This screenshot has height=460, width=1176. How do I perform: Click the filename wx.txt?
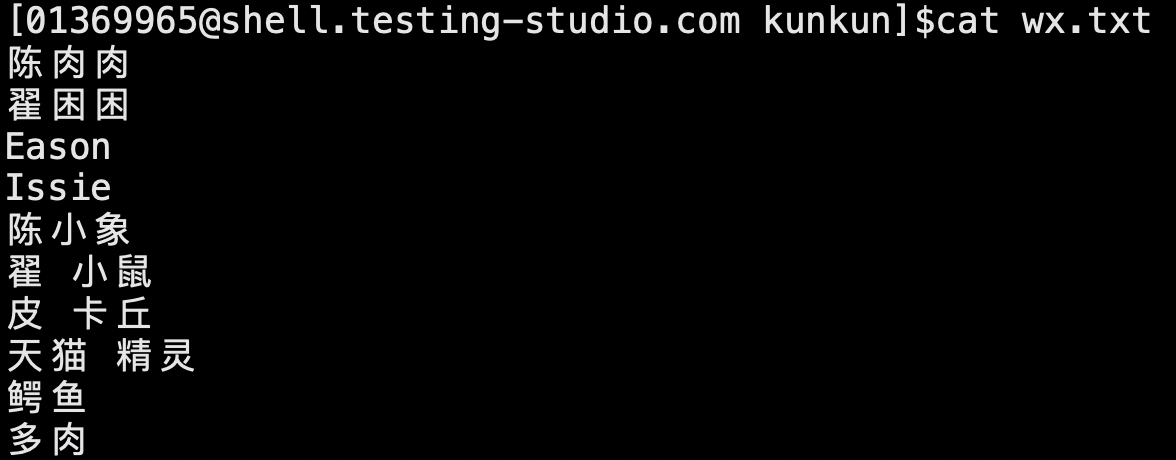pyautogui.click(x=1086, y=22)
